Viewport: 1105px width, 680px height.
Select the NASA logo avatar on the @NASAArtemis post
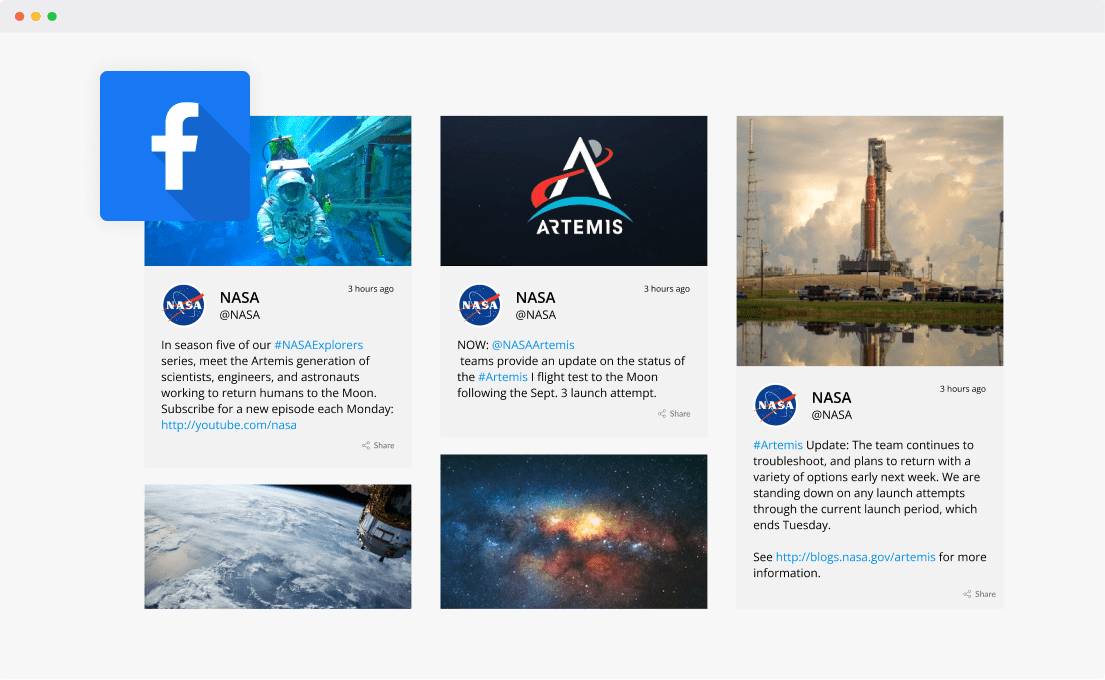tap(479, 305)
